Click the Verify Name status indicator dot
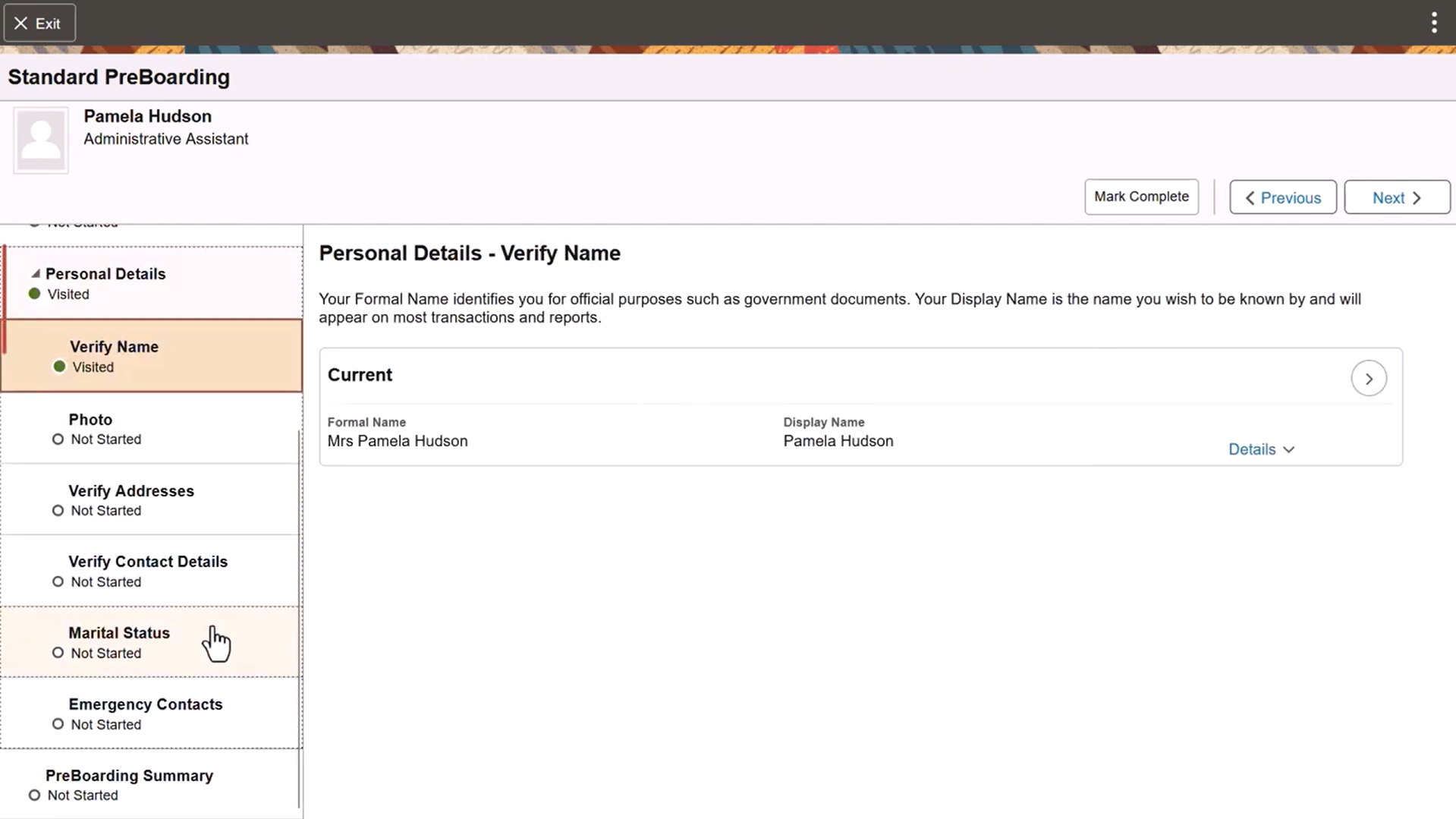1456x819 pixels. click(x=58, y=366)
